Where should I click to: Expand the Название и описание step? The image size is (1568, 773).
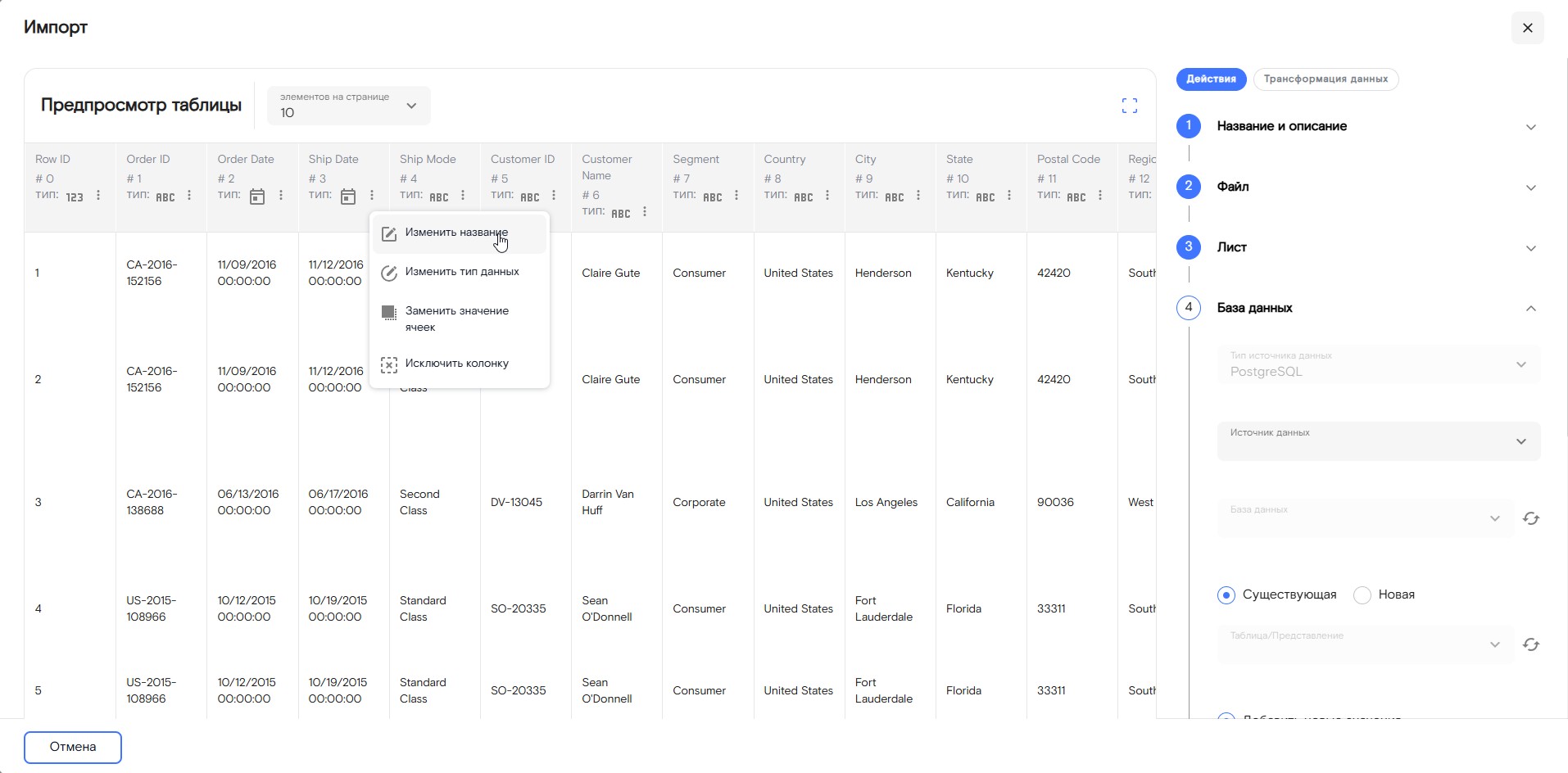(1530, 127)
